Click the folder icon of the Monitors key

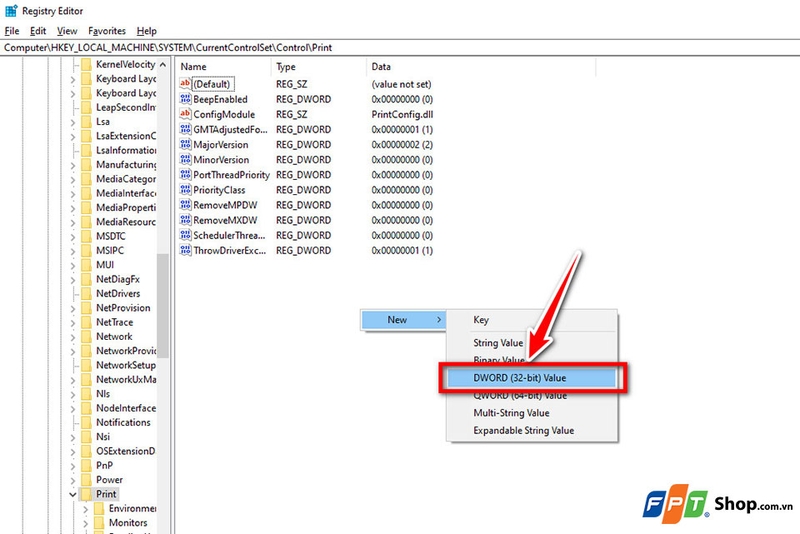pos(99,522)
